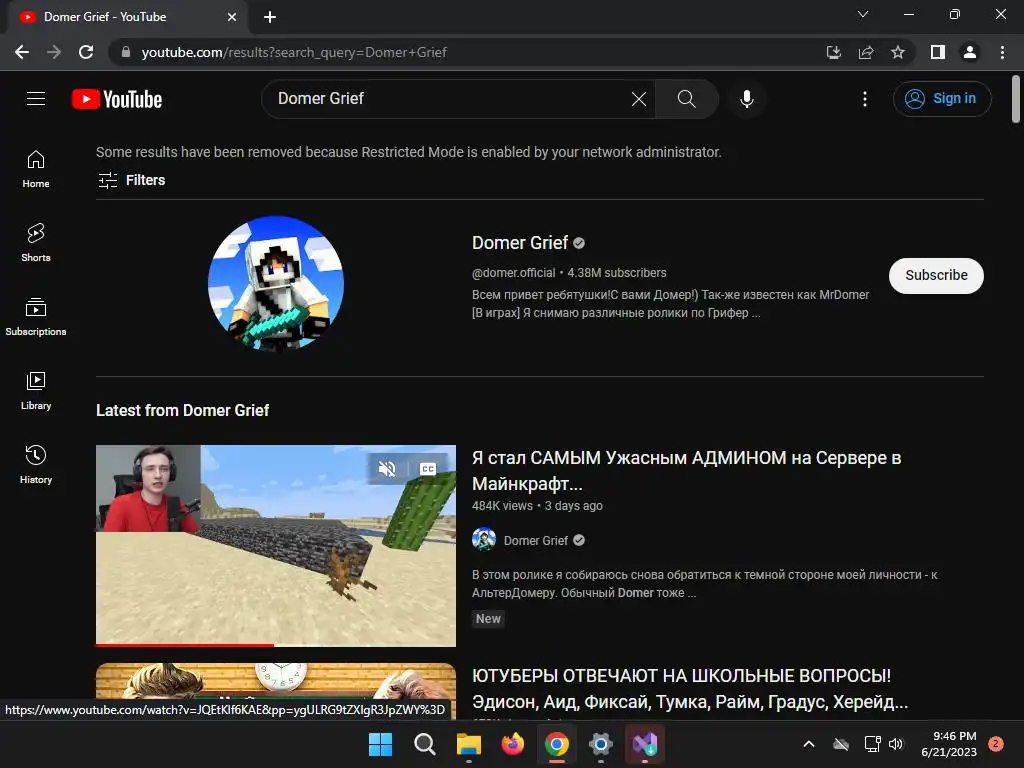Open Shorts in the sidebar
This screenshot has height=768, width=1024.
coord(36,243)
